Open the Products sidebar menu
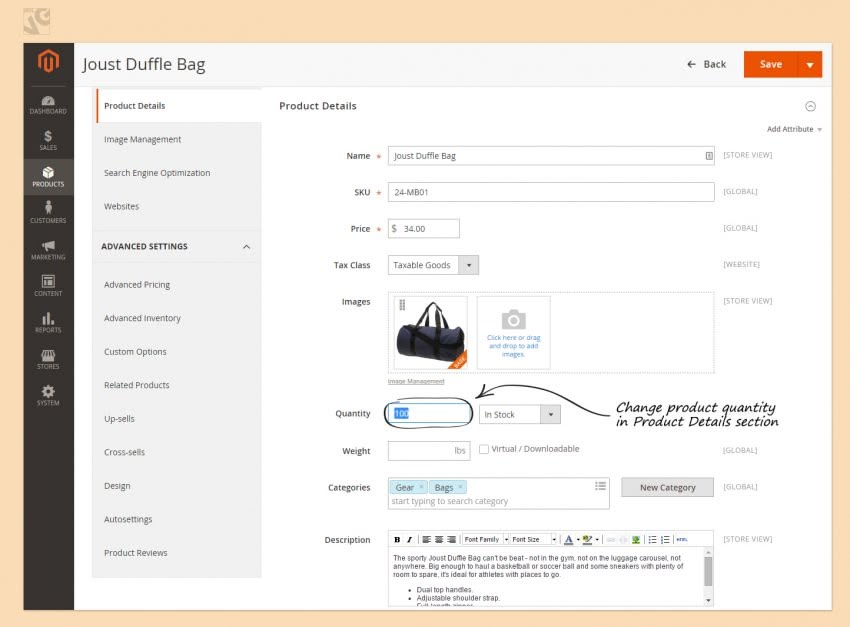The image size is (850, 627). (x=48, y=177)
